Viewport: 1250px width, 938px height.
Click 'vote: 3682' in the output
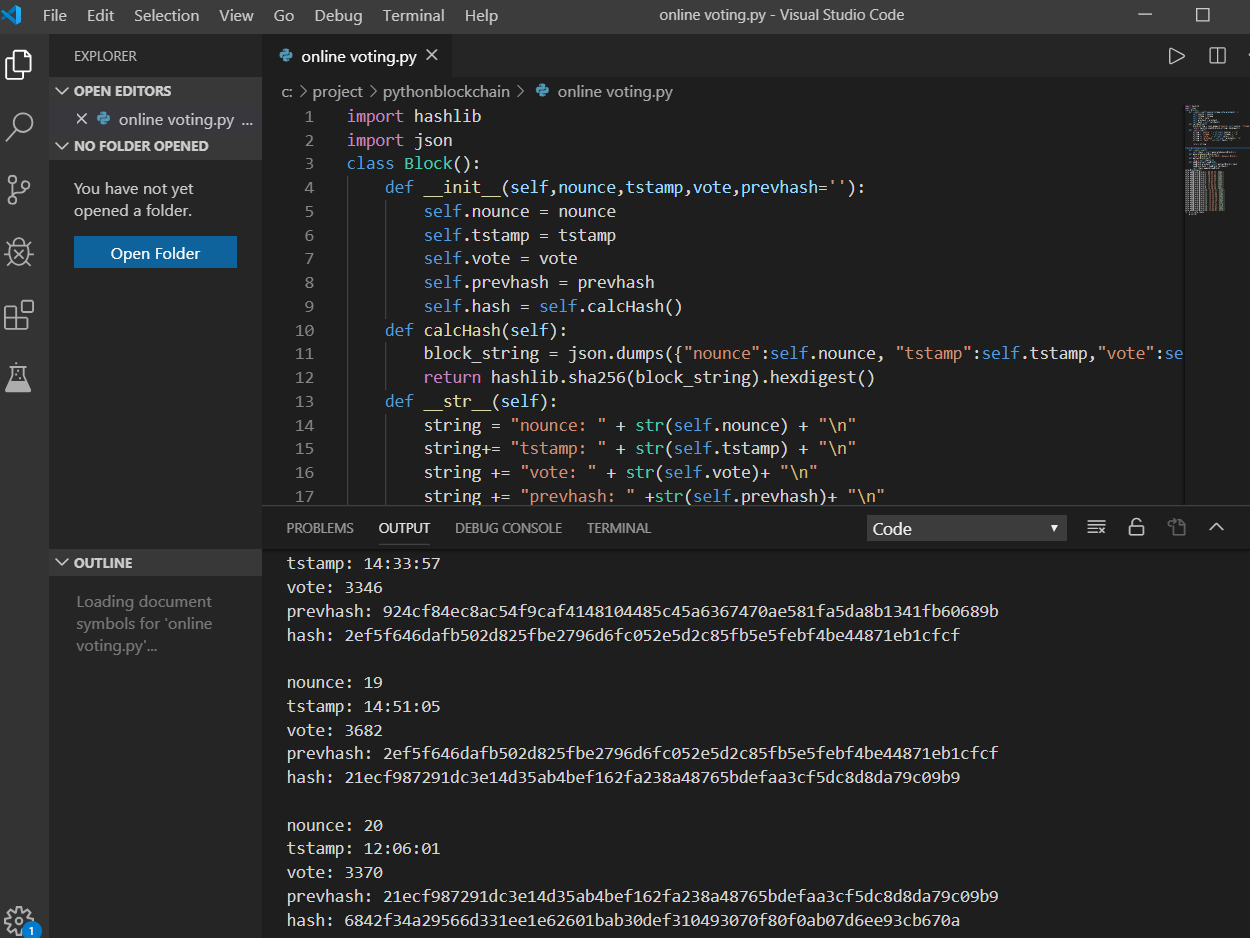(334, 730)
